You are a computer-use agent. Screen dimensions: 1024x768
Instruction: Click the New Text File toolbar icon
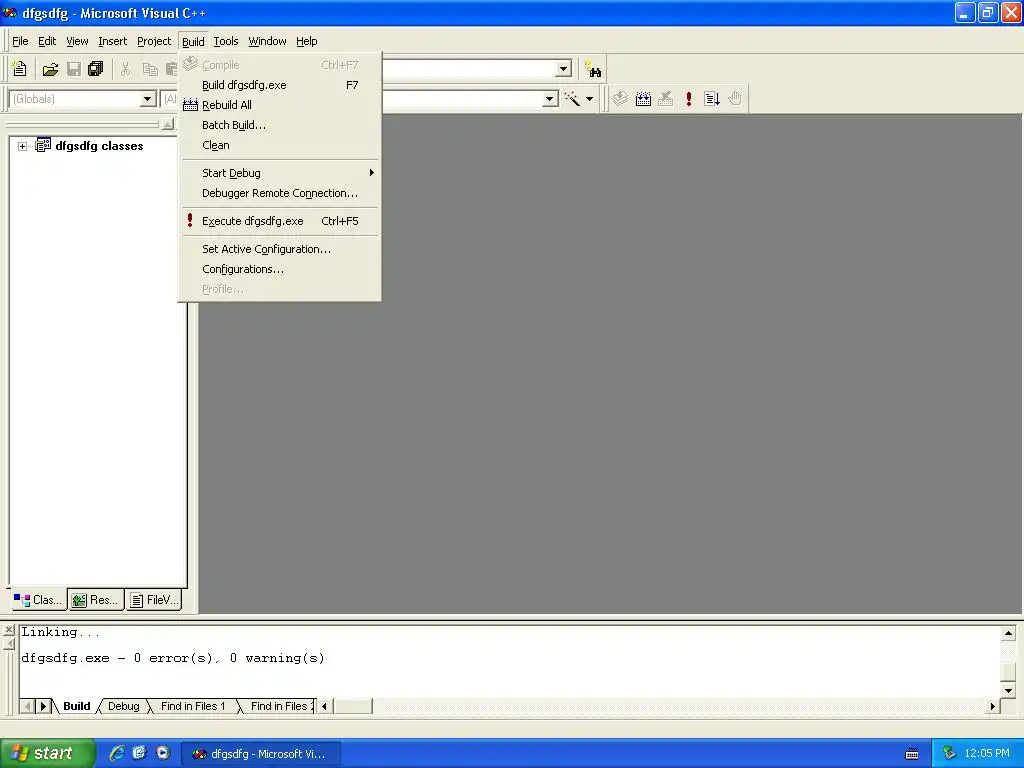[x=20, y=69]
